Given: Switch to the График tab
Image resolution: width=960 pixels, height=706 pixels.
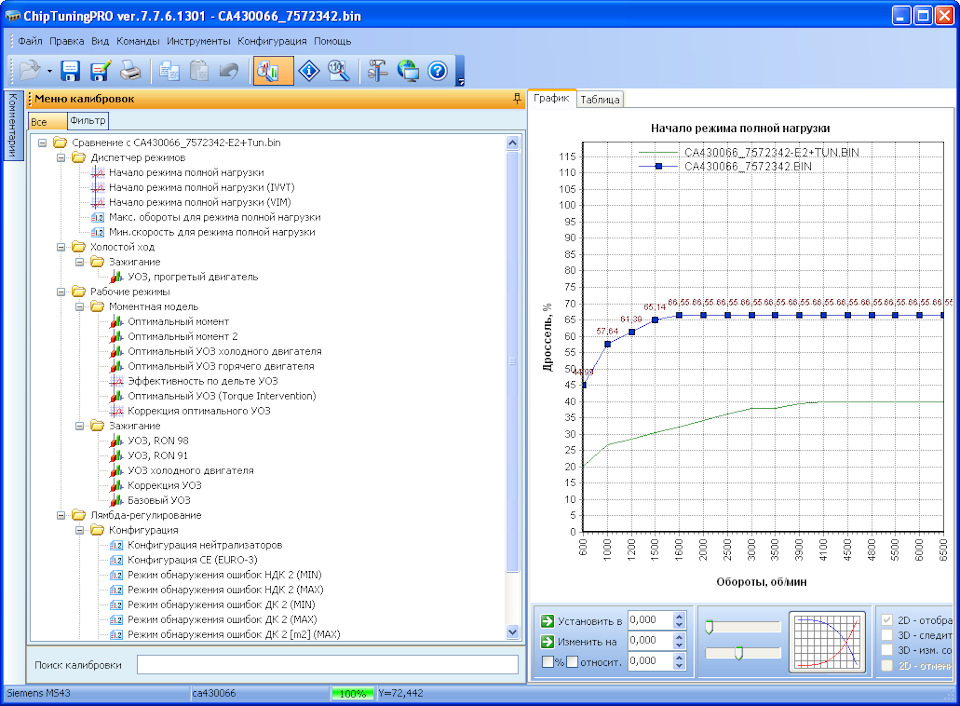Looking at the screenshot, I should click(x=551, y=98).
